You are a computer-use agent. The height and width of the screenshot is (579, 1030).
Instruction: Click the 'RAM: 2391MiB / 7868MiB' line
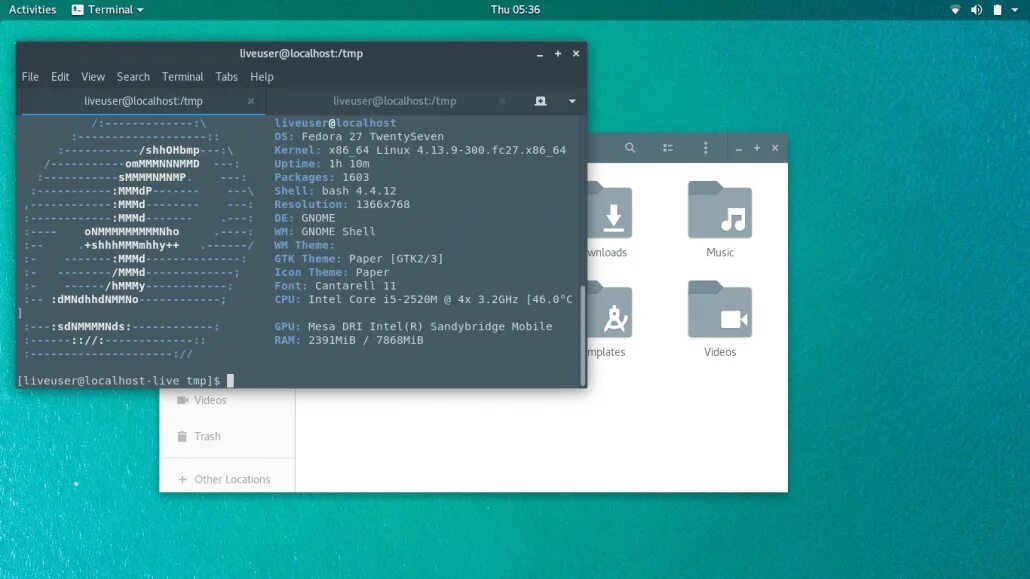point(349,340)
